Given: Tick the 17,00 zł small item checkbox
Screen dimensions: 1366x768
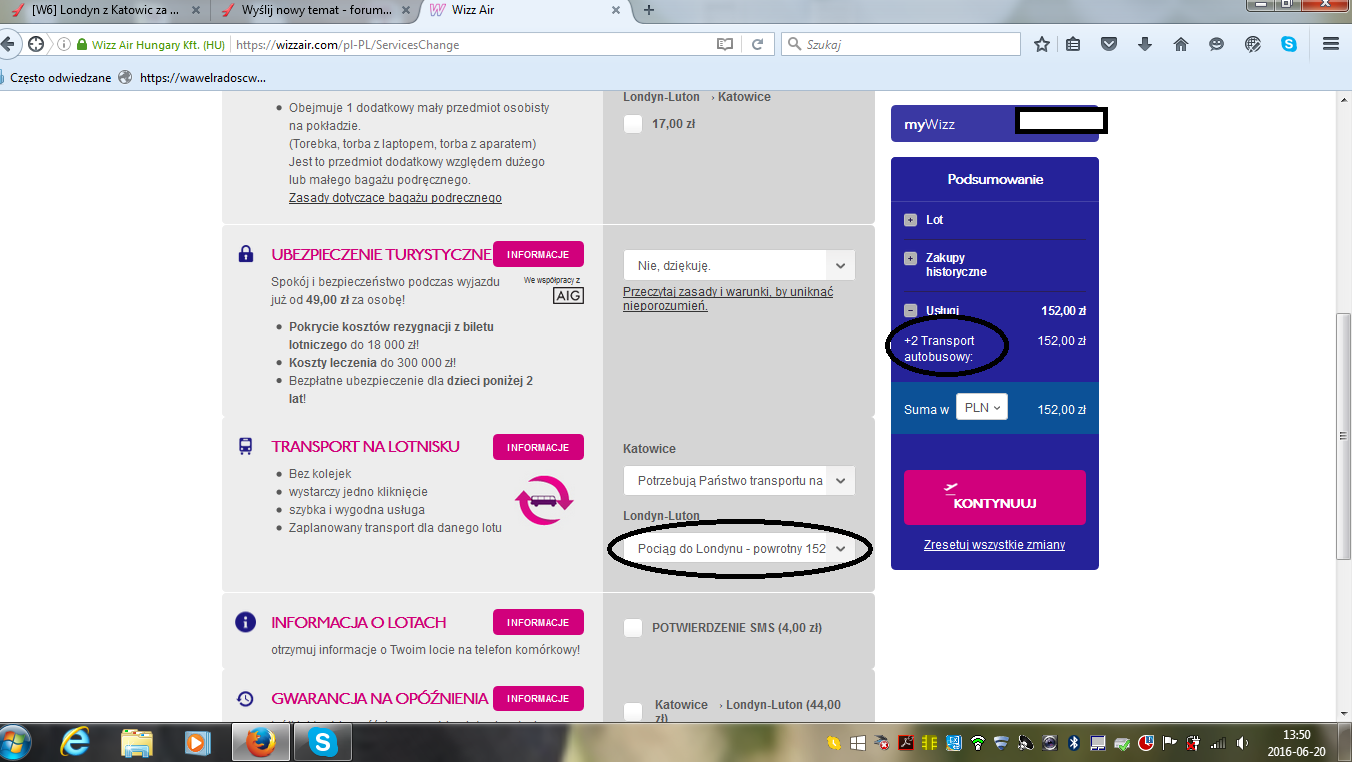Looking at the screenshot, I should tap(632, 124).
